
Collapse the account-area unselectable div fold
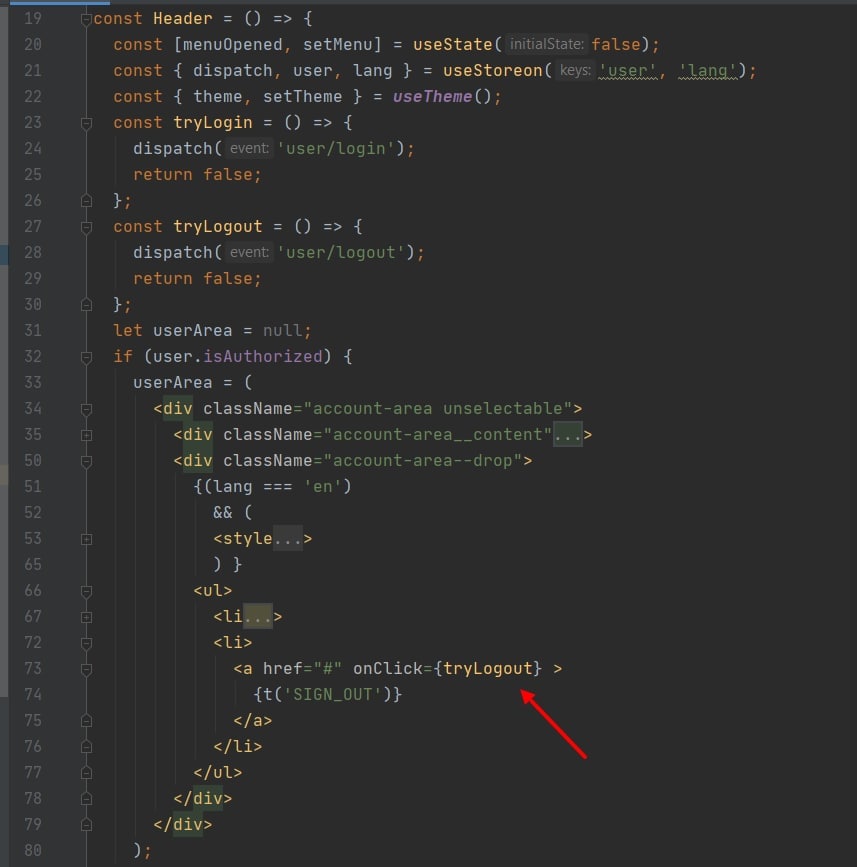click(x=86, y=409)
